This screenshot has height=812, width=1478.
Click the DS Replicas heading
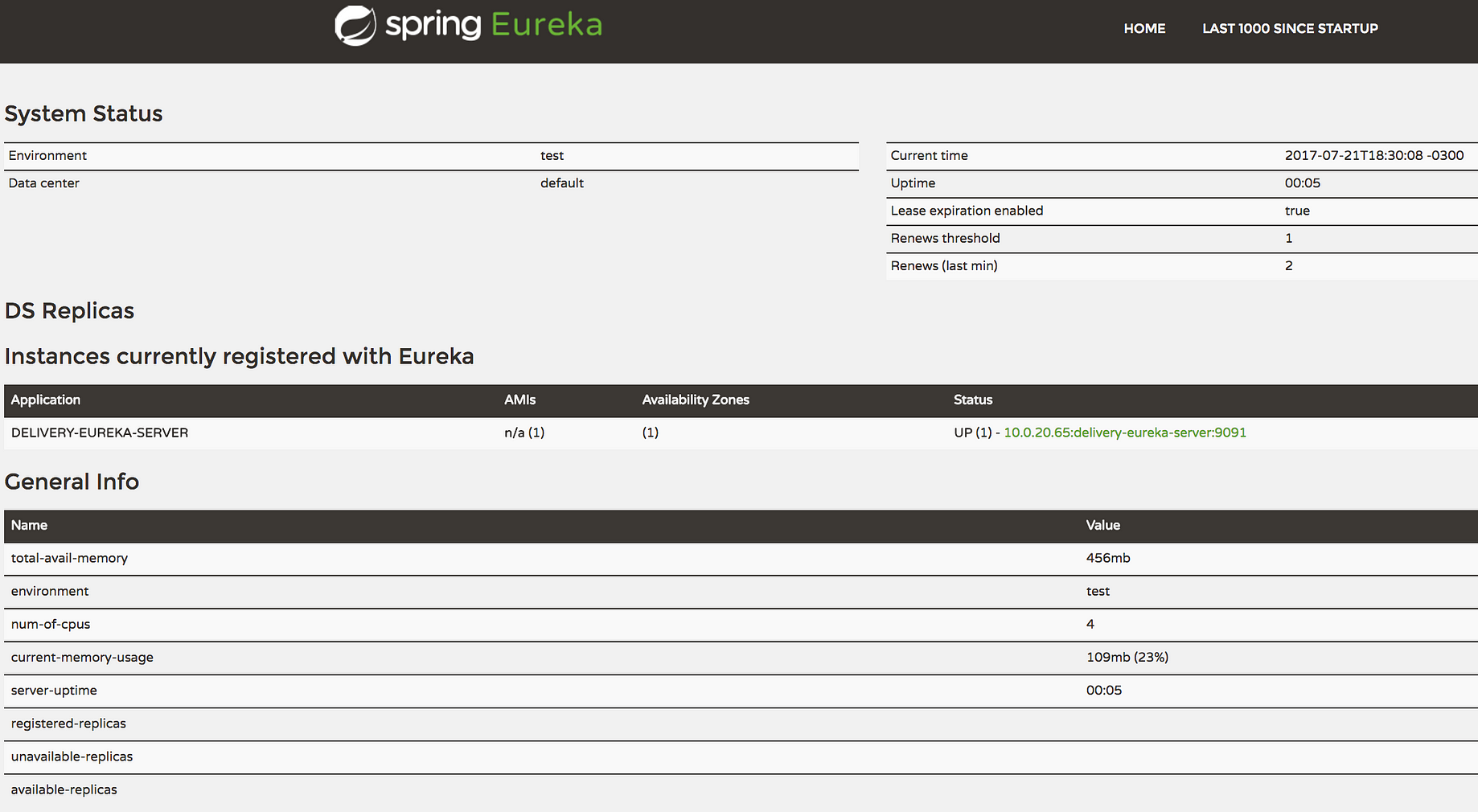(x=69, y=311)
